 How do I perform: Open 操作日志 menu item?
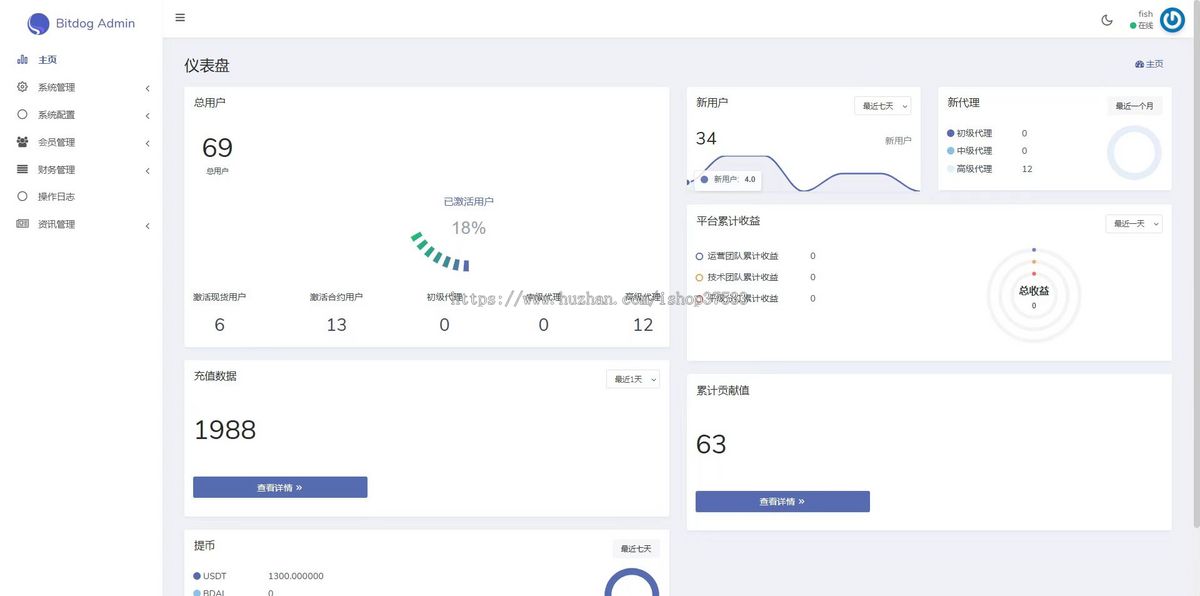tap(81, 196)
